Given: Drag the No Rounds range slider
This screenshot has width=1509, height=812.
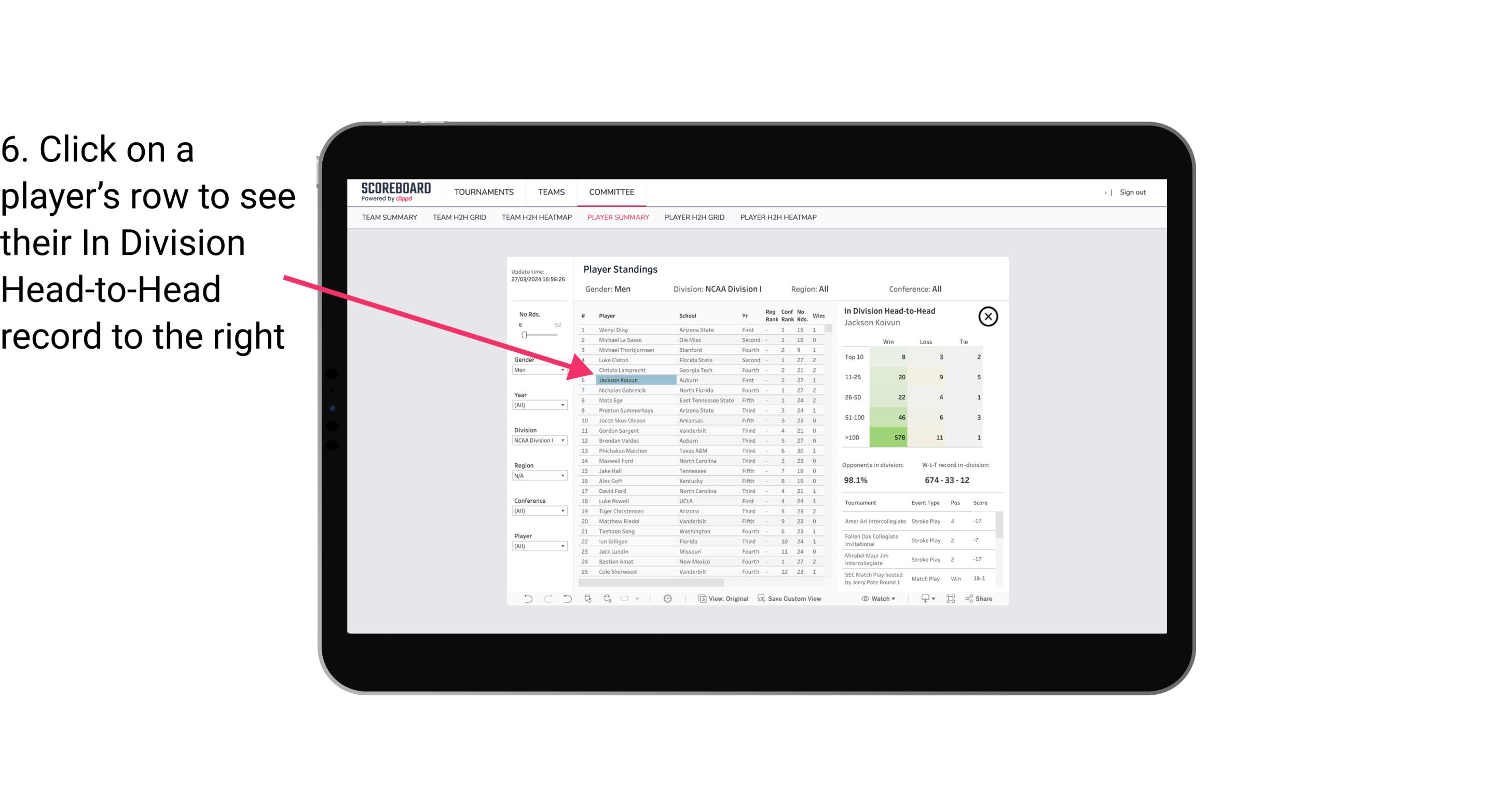Looking at the screenshot, I should click(524, 335).
